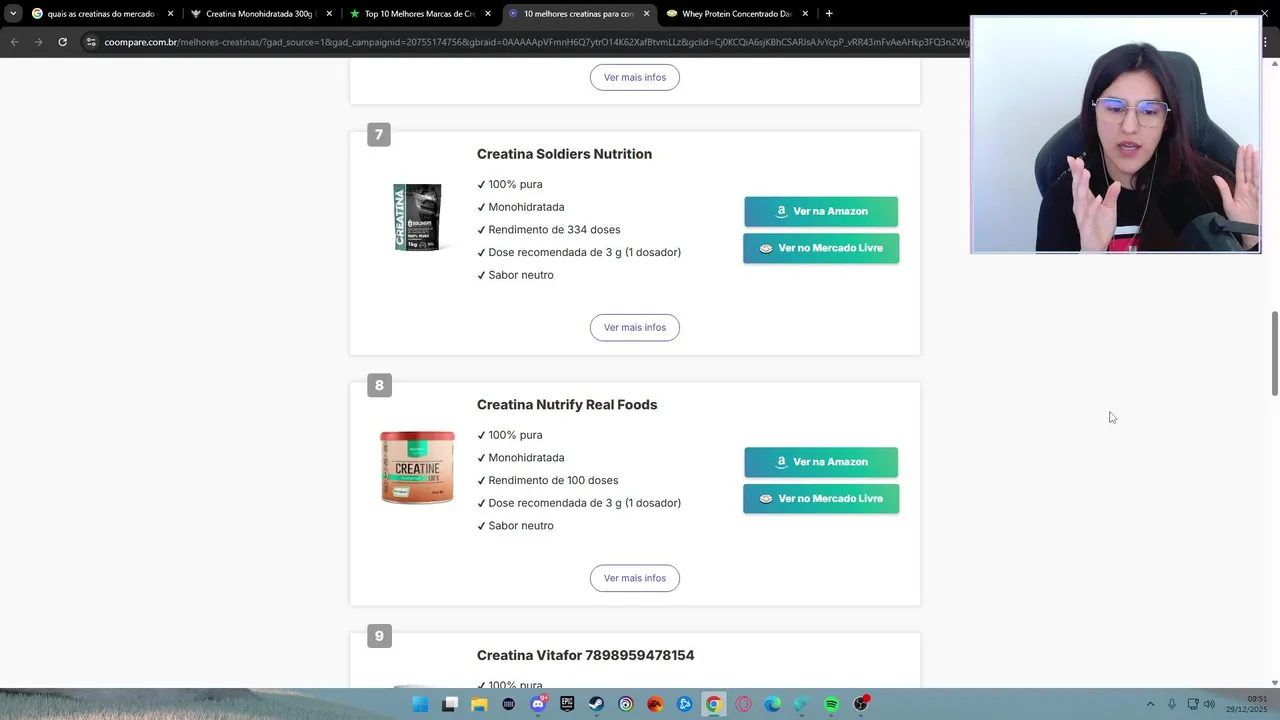Open volume control tray icon

1209,704
